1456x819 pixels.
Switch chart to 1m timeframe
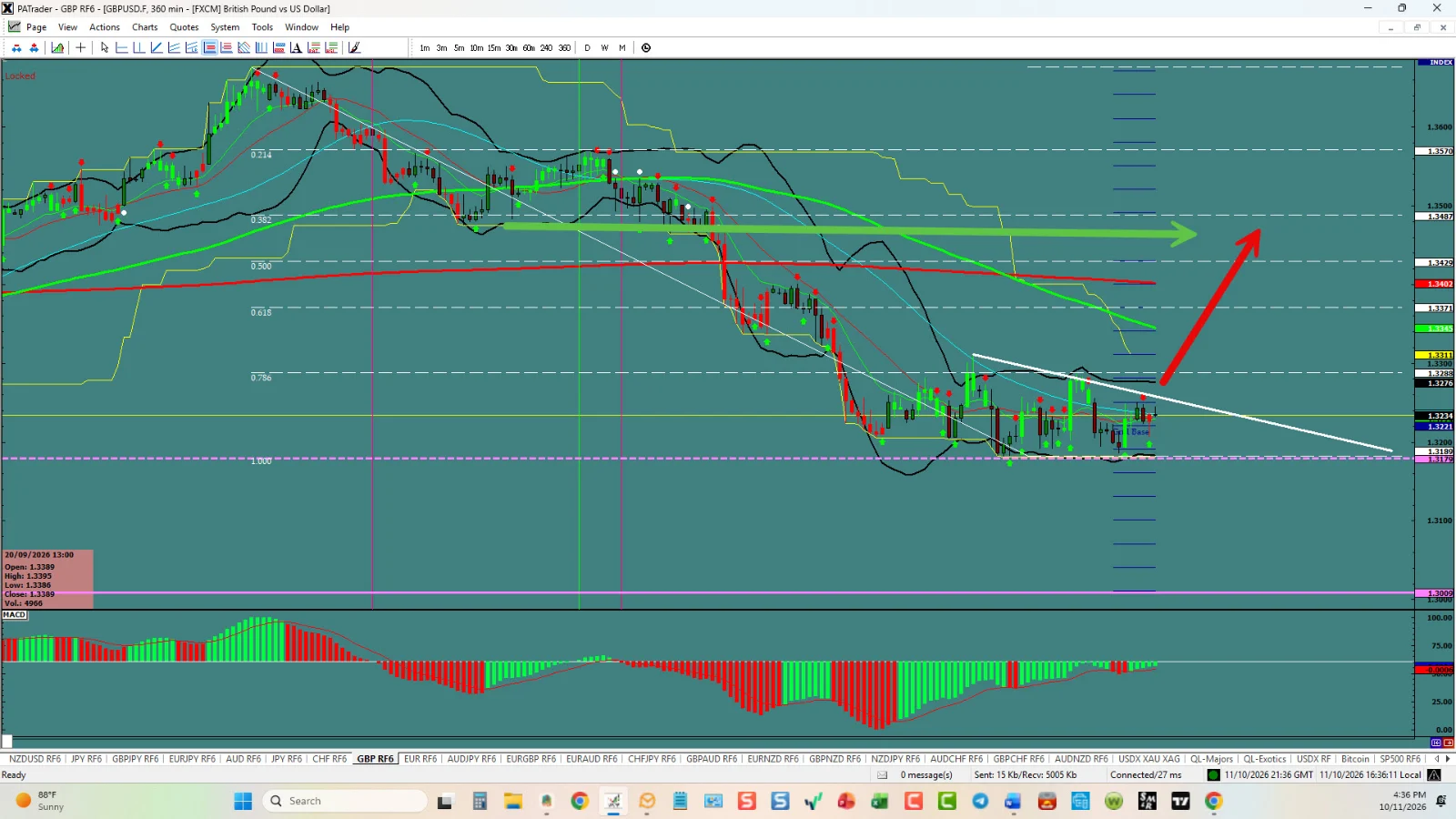(424, 48)
